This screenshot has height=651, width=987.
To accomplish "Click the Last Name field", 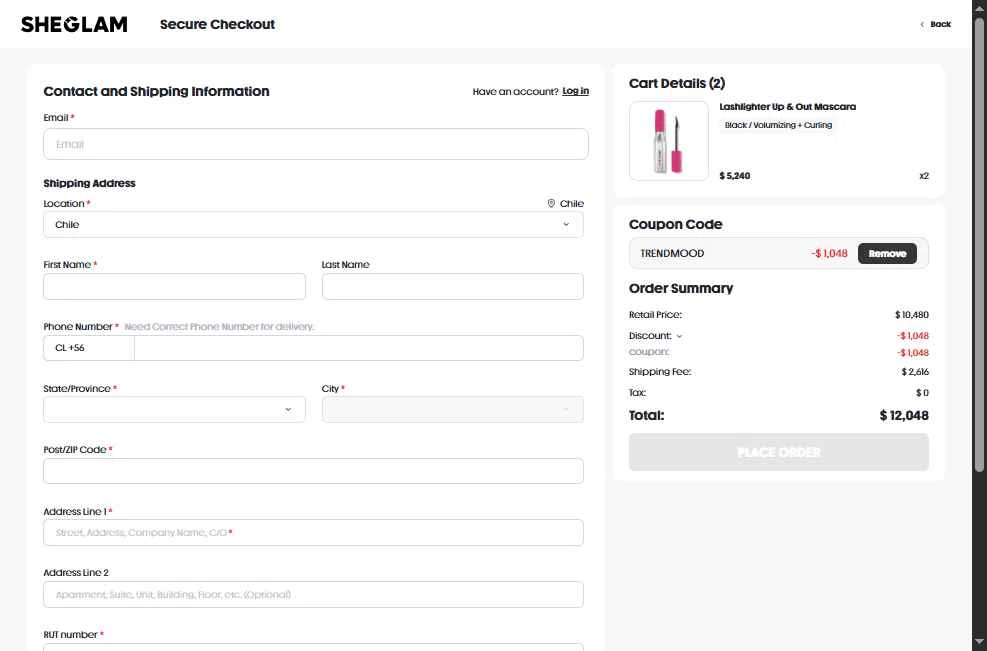I will point(453,286).
